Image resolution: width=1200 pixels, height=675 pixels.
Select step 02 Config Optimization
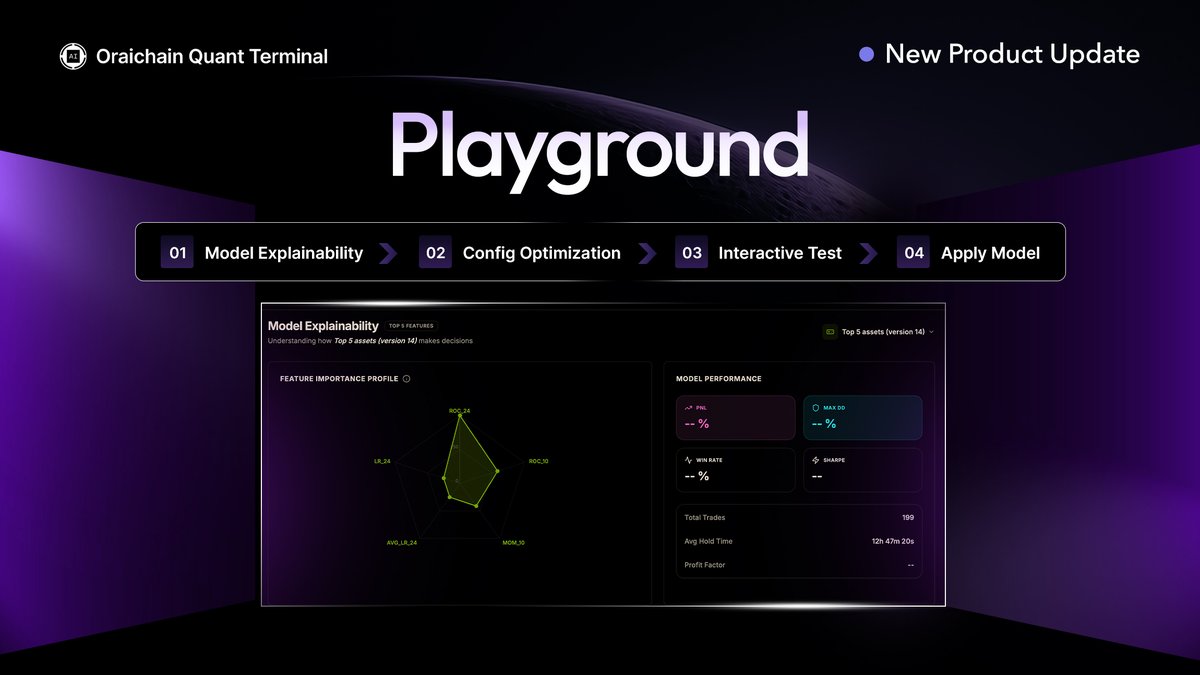pyautogui.click(x=520, y=253)
